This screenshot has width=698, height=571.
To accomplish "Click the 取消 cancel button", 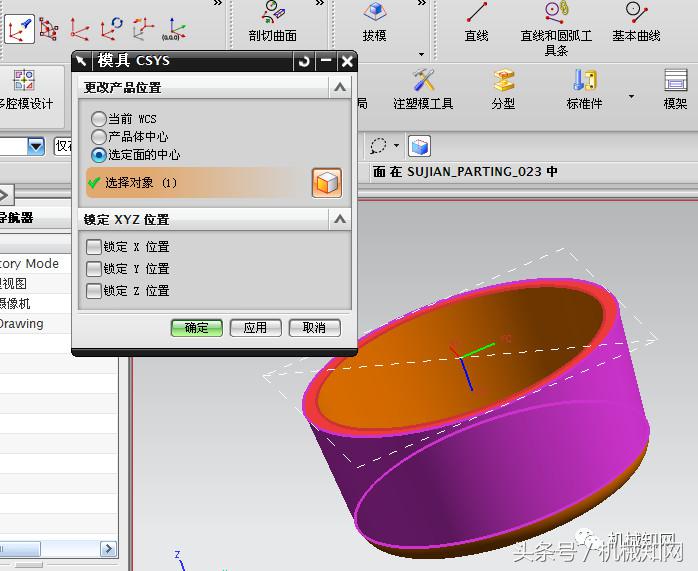I will [x=314, y=328].
